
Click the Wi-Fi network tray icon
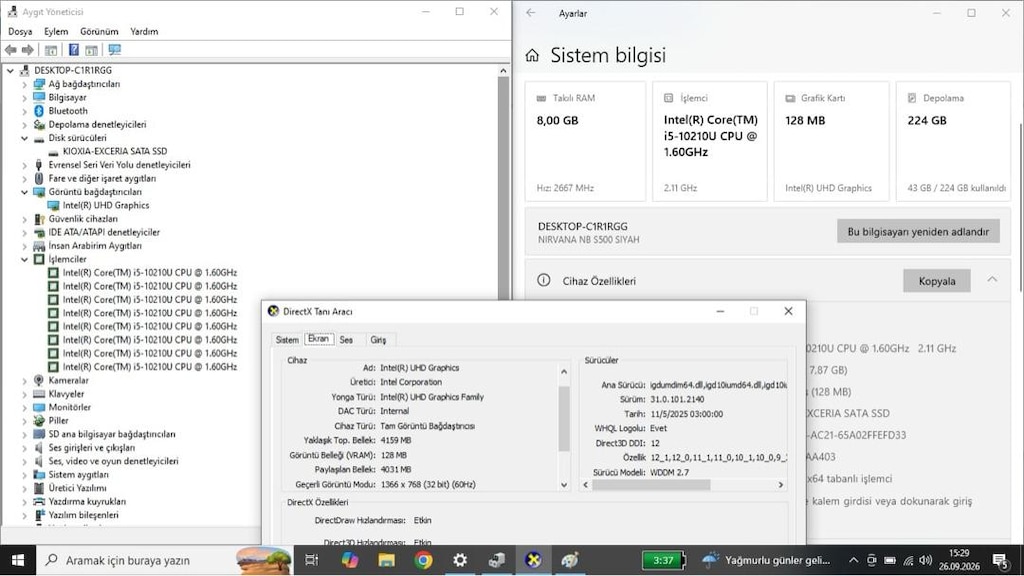[908, 560]
